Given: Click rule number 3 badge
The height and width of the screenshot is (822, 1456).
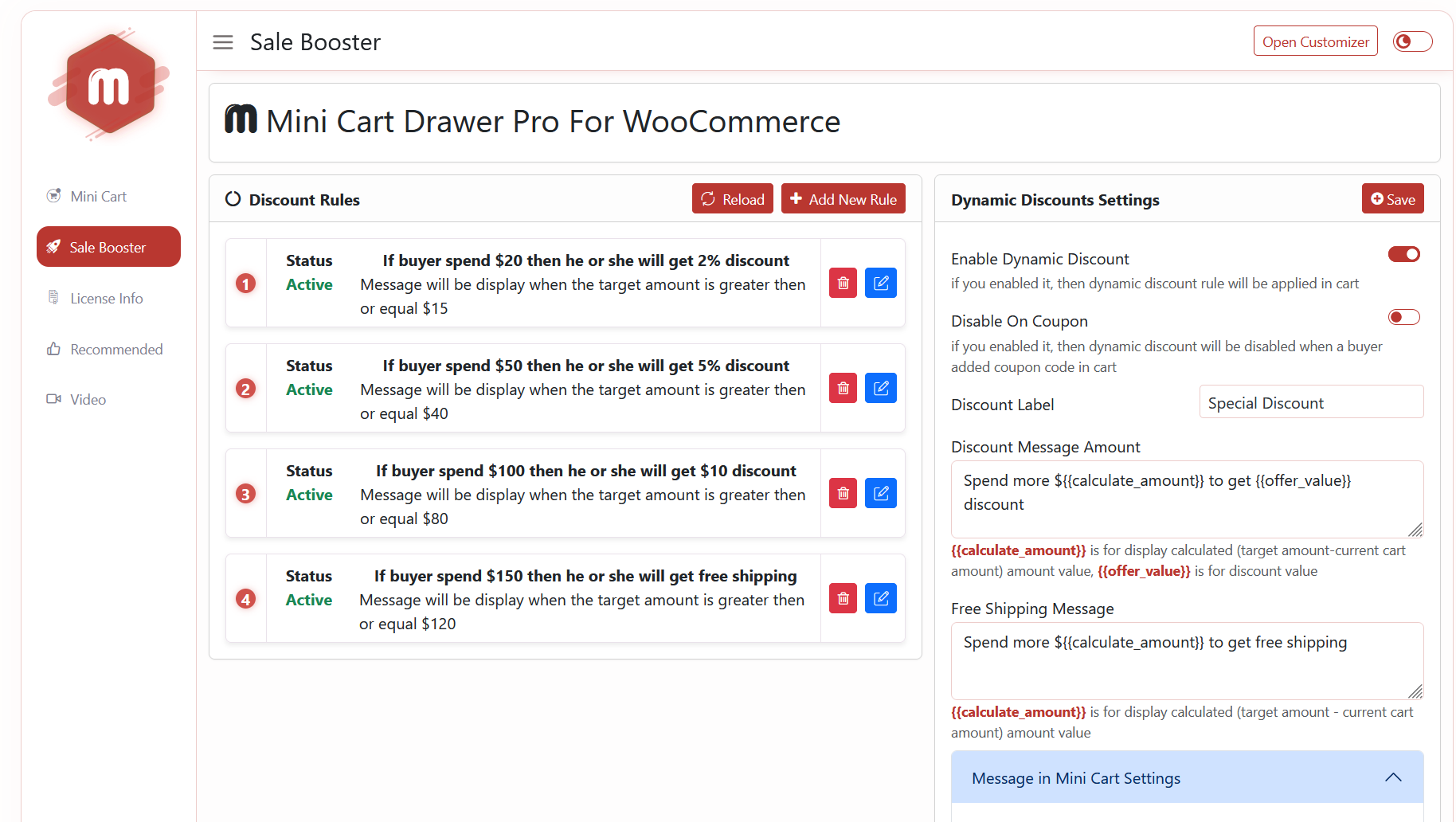Looking at the screenshot, I should tap(246, 494).
